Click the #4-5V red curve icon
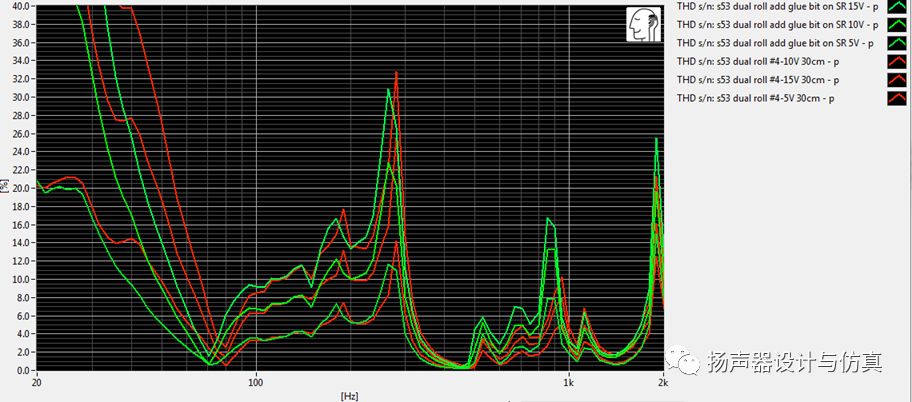 pos(896,97)
